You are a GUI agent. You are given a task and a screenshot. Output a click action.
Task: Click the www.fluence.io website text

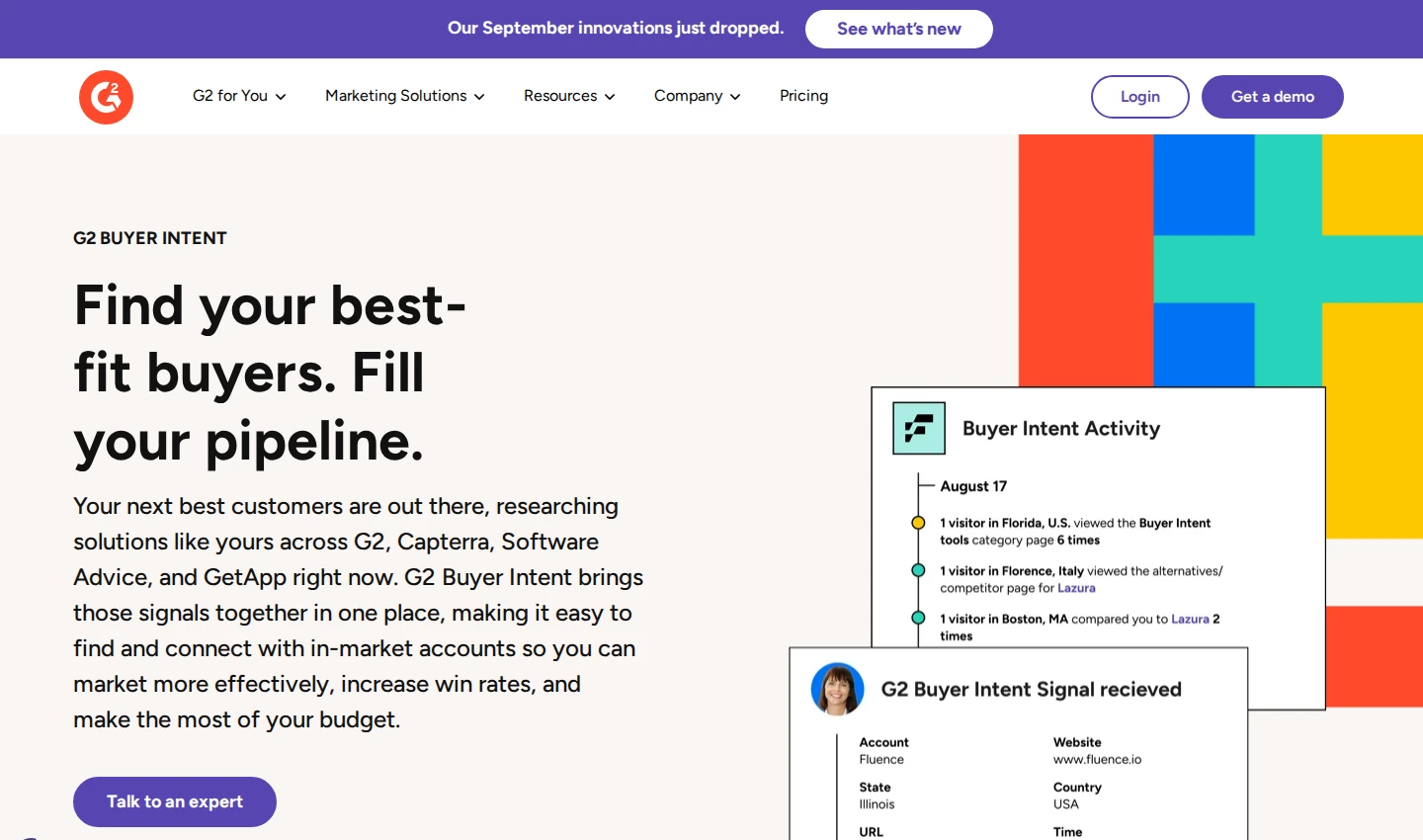pyautogui.click(x=1097, y=759)
